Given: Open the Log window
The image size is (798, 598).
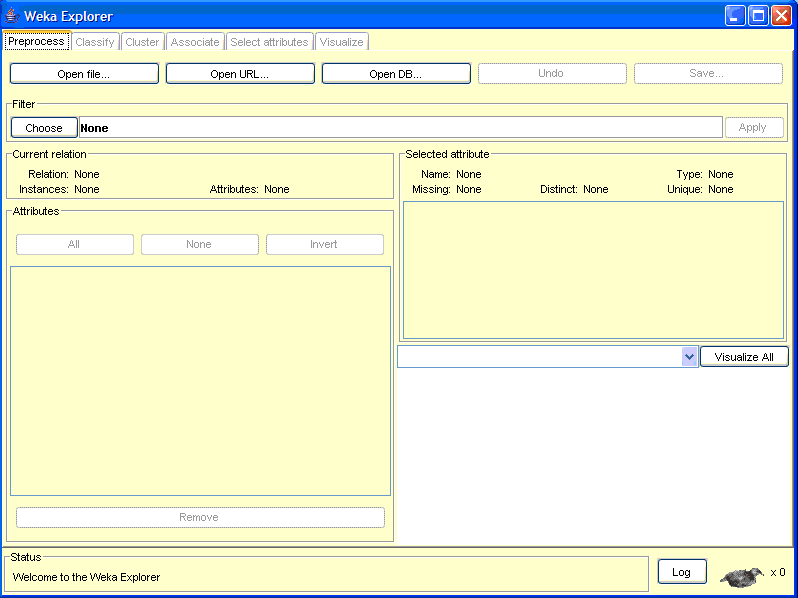Looking at the screenshot, I should (x=681, y=572).
